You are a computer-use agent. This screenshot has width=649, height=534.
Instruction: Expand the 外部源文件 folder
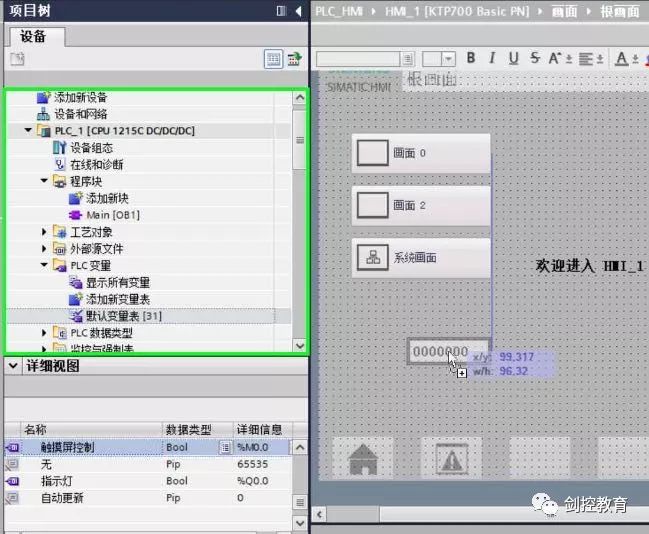coord(44,249)
